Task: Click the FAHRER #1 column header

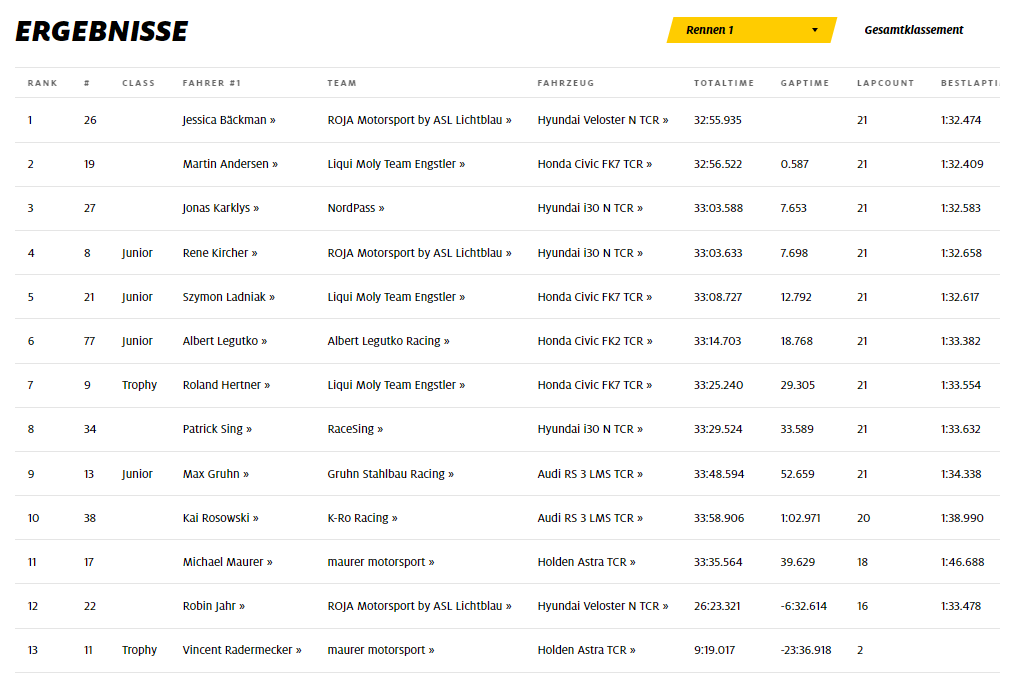Action: click(x=211, y=83)
